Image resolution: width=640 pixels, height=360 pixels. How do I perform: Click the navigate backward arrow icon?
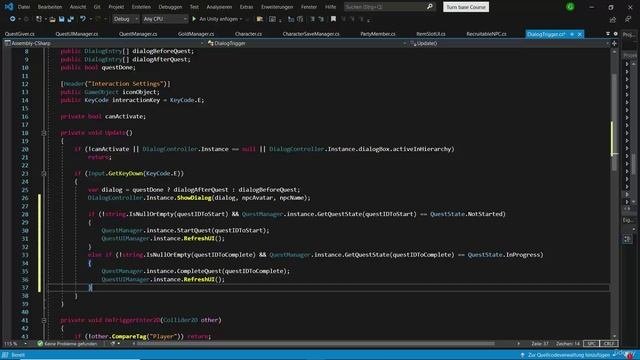click(x=12, y=19)
